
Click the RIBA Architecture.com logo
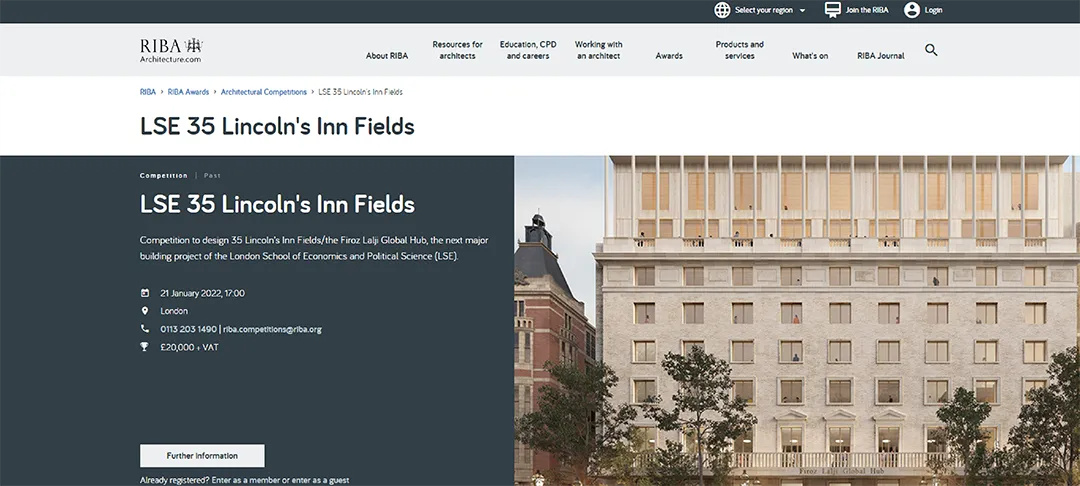[171, 50]
